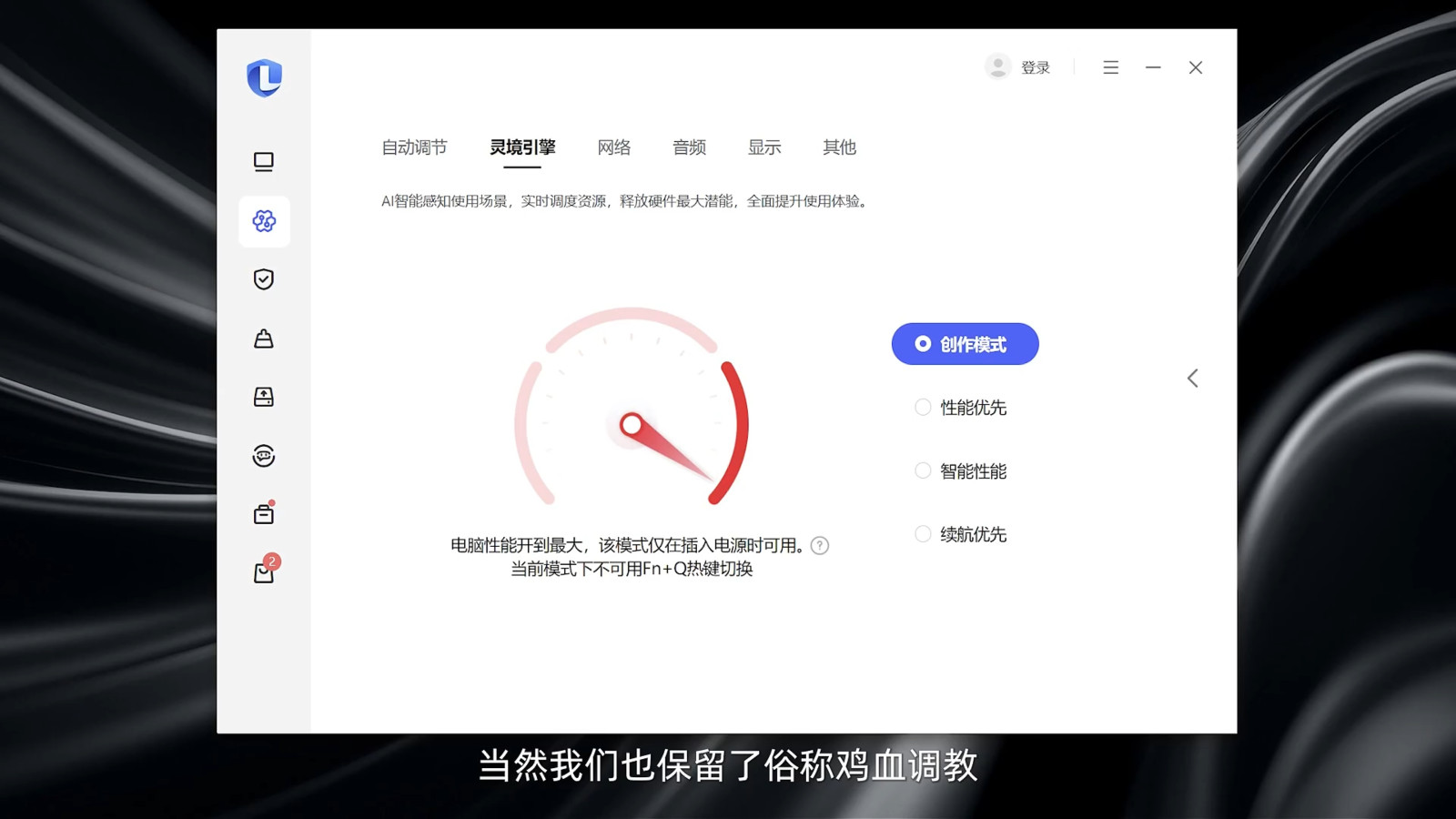The height and width of the screenshot is (819, 1456).
Task: Open the drive upload sidebar icon
Action: (x=264, y=397)
